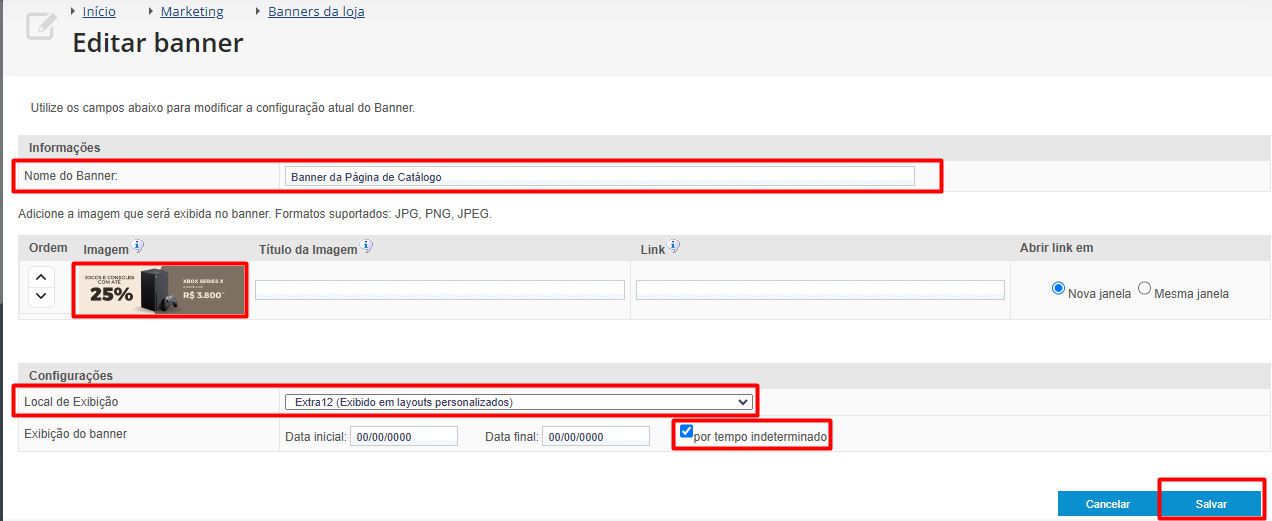Open Local de Exibição dropdown
The image size is (1272, 521).
pyautogui.click(x=517, y=402)
